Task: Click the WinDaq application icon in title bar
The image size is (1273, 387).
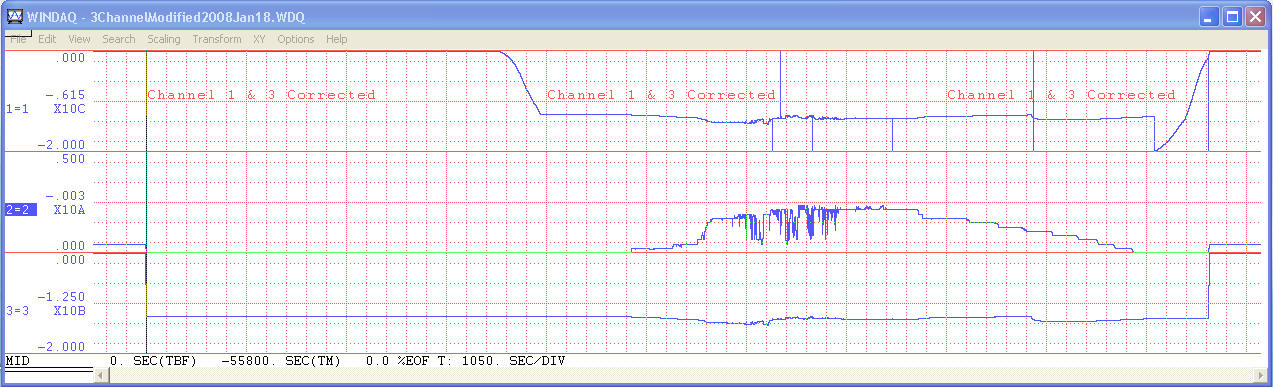Action: coord(15,16)
